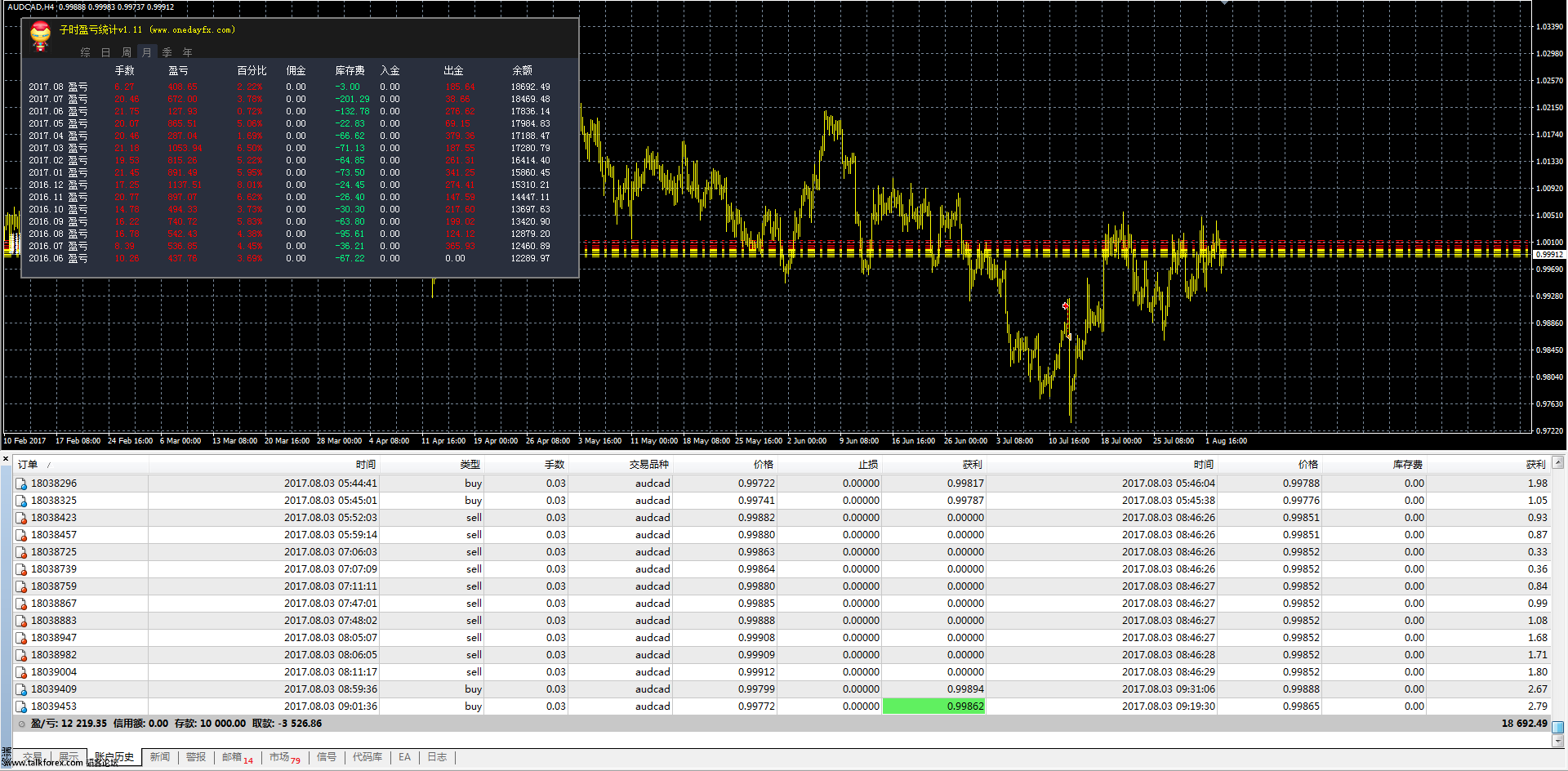This screenshot has width=1568, height=771.
Task: Click the summary row icon beside 盈/亏
Action: 21,724
